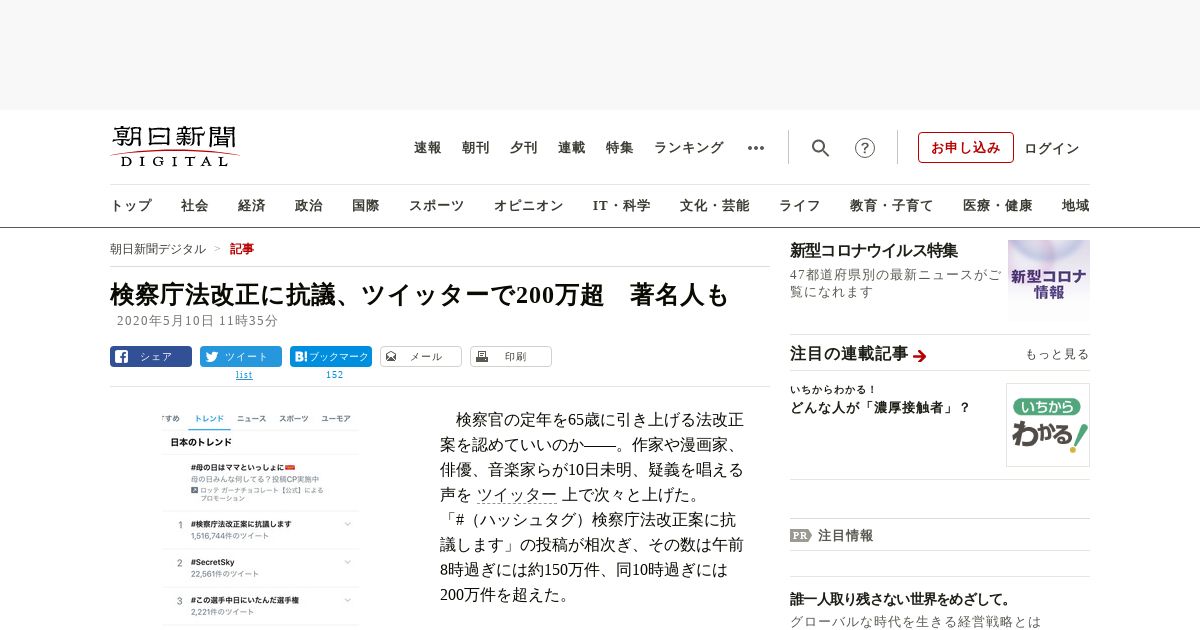The width and height of the screenshot is (1200, 630).
Task: Send the article by mail (メール)
Action: 421,356
